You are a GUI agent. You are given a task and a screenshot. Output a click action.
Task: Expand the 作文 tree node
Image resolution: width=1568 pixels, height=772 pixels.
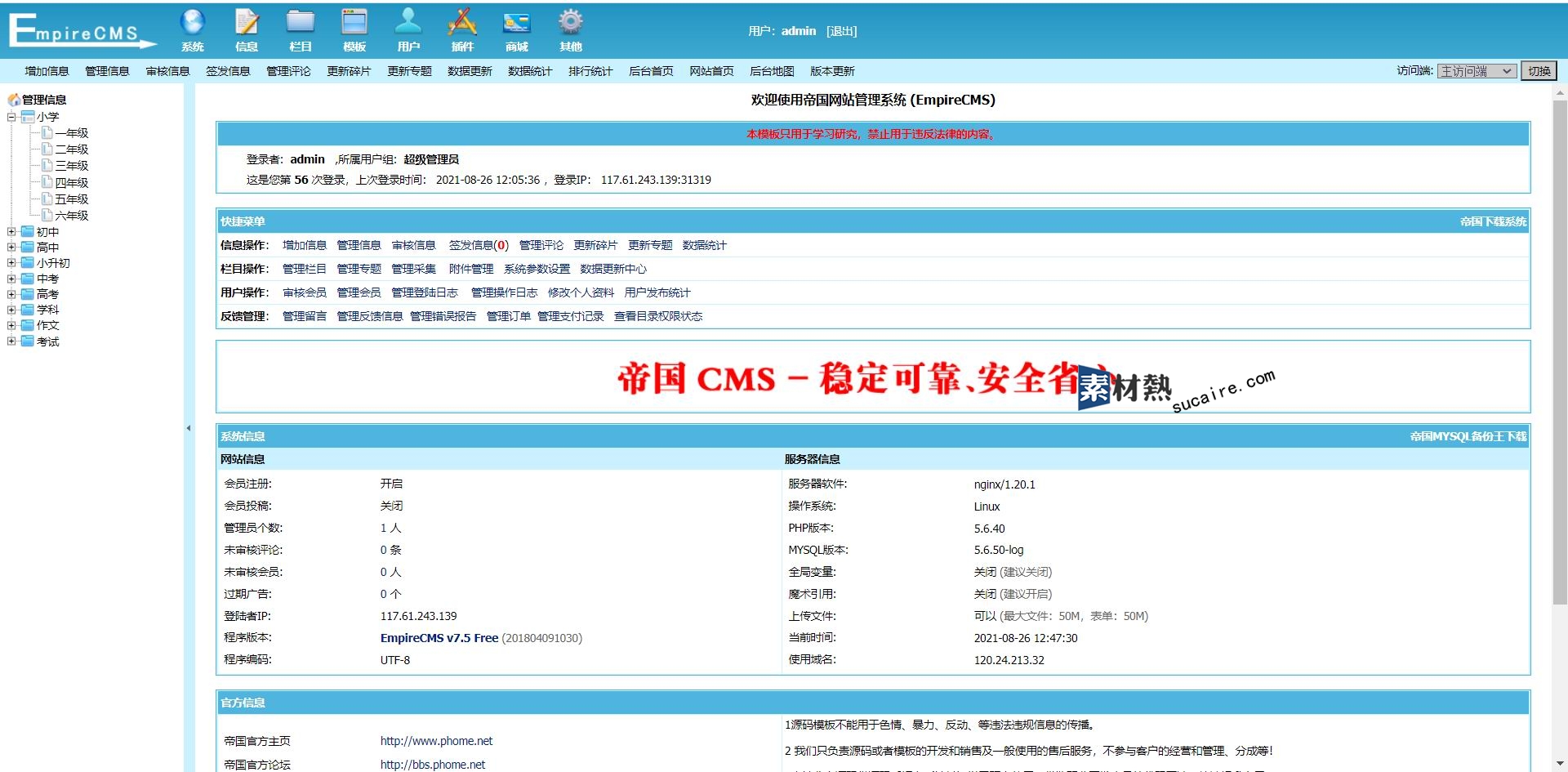pyautogui.click(x=11, y=325)
